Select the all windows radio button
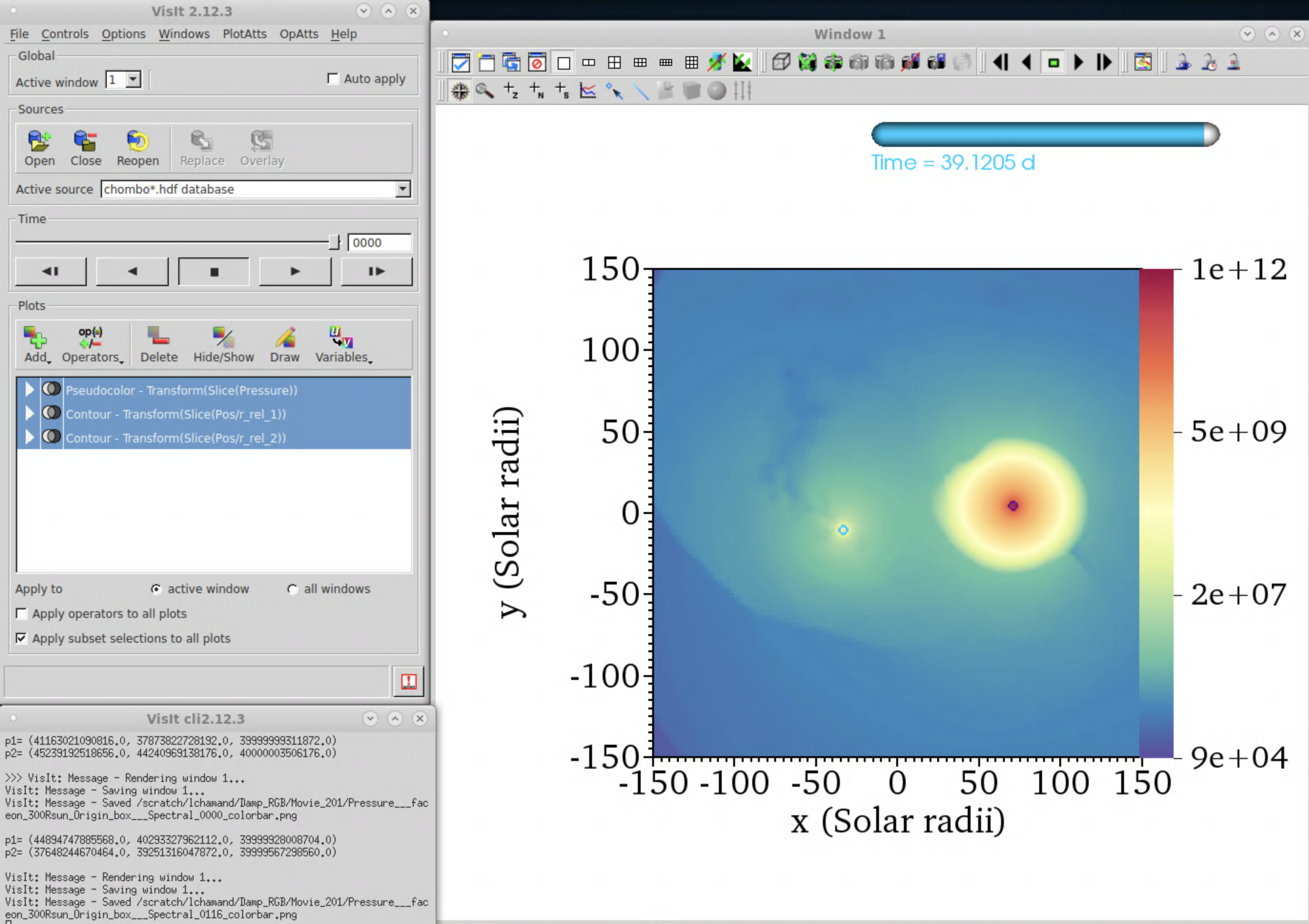This screenshot has height=924, width=1309. [x=293, y=589]
